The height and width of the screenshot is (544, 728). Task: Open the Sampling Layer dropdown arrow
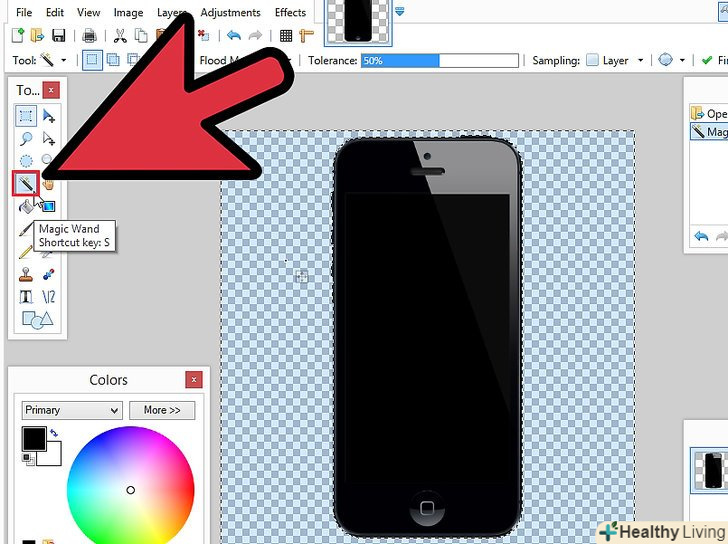(640, 60)
